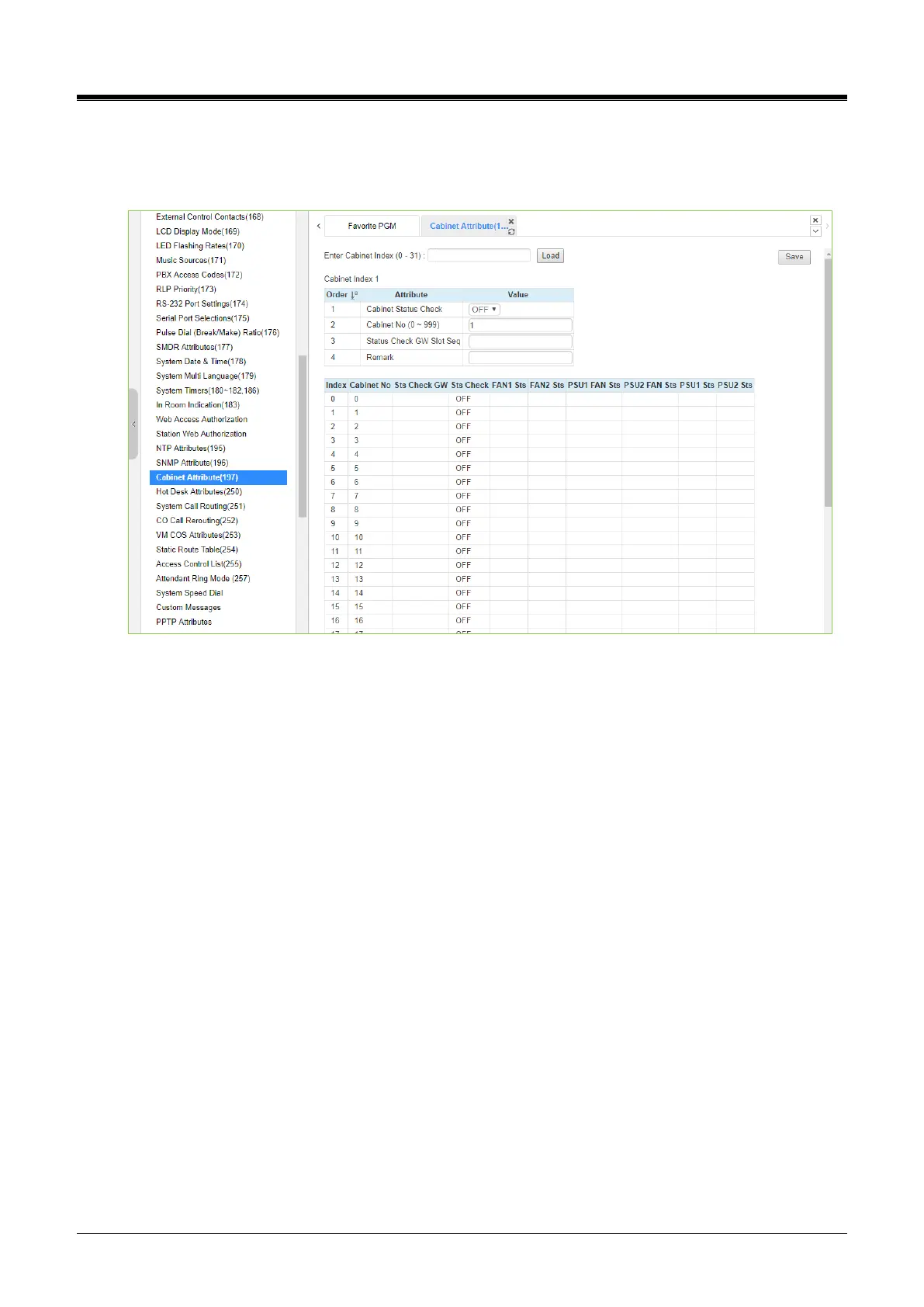
Task: Refresh the Cabinet Attribute tab using reload icon
Action: coord(511,231)
